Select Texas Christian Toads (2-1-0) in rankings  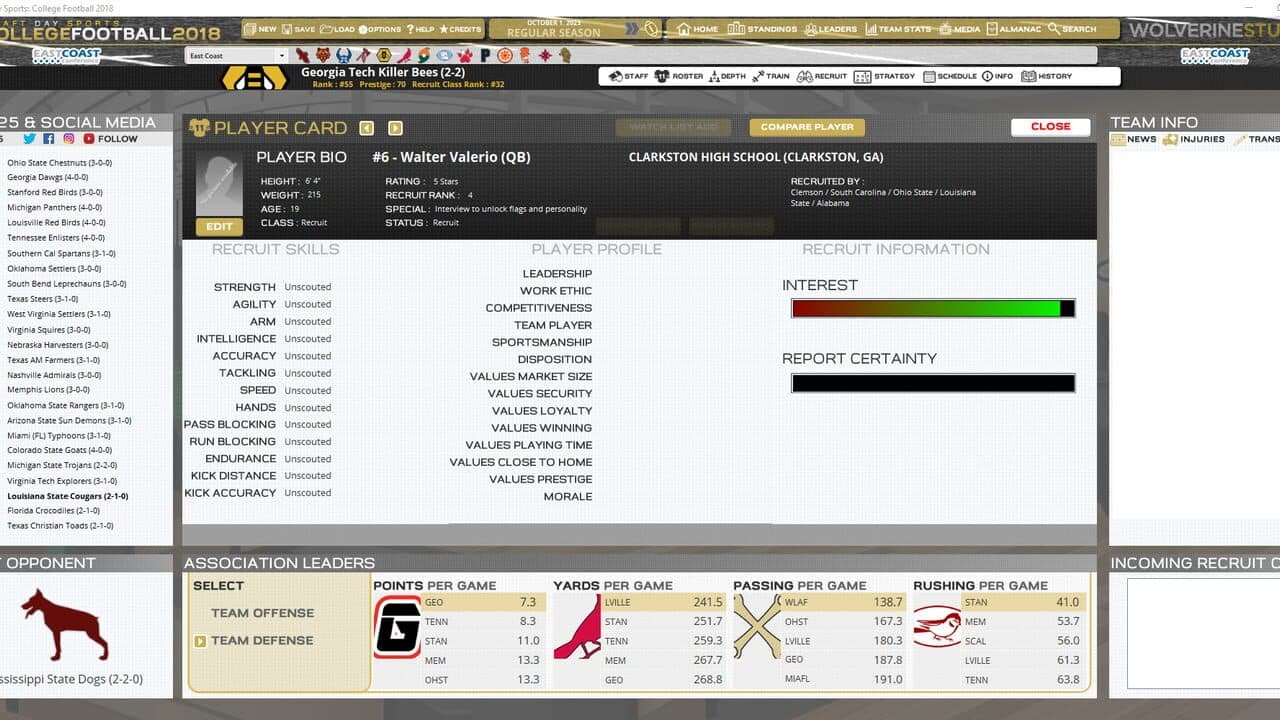tap(60, 526)
